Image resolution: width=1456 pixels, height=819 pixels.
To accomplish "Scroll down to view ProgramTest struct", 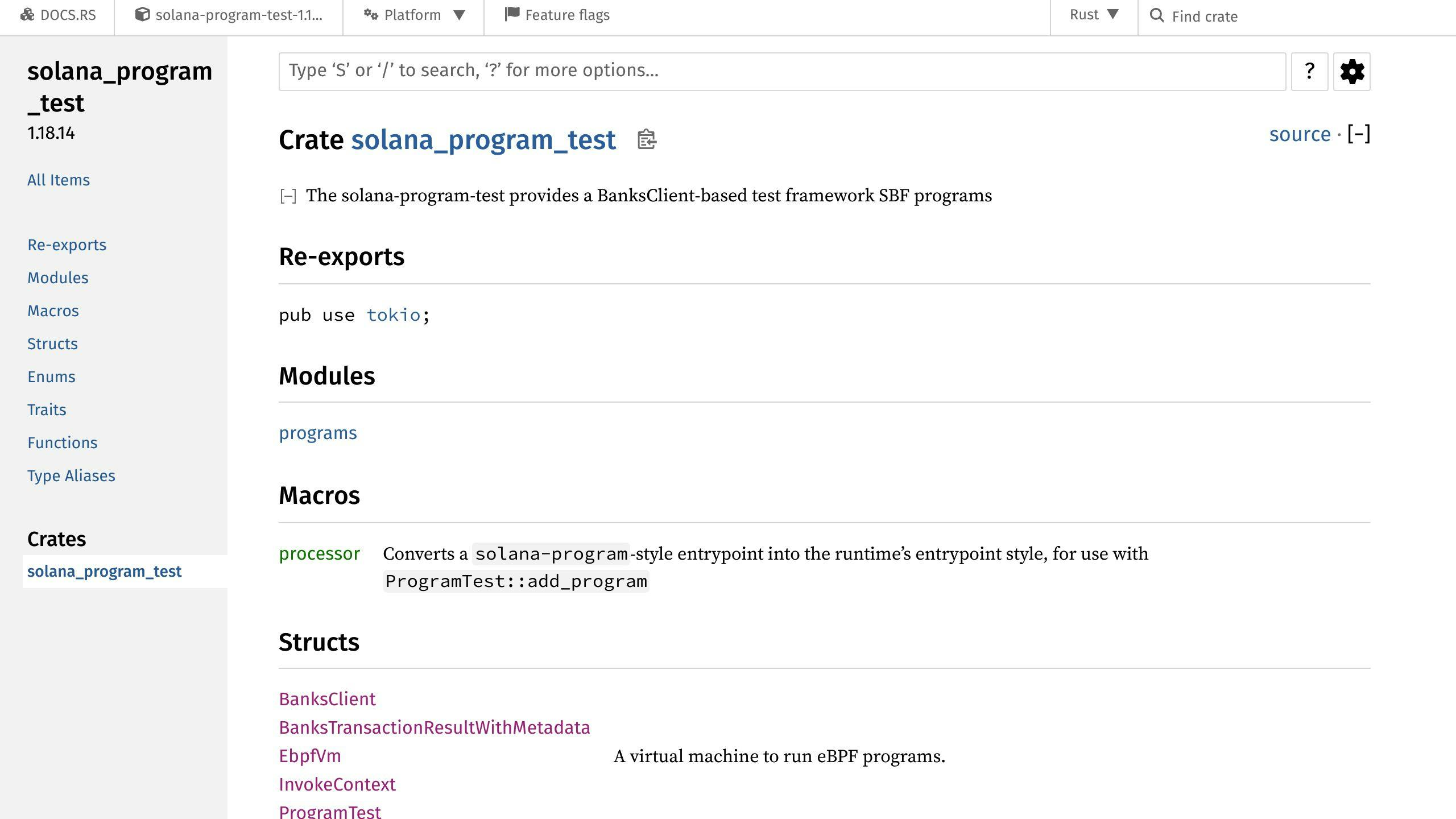I will (x=331, y=810).
